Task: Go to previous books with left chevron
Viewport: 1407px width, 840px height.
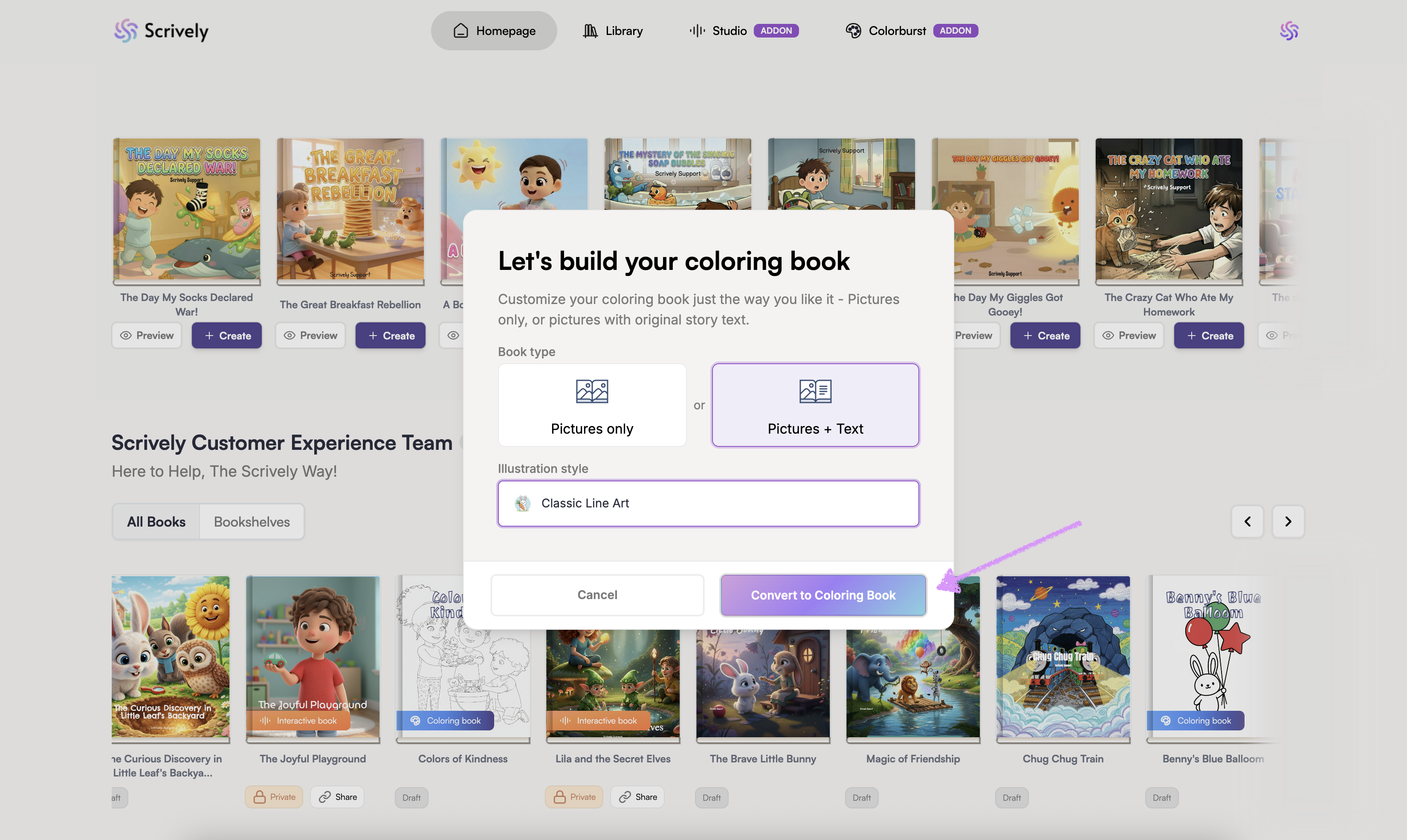Action: tap(1248, 521)
